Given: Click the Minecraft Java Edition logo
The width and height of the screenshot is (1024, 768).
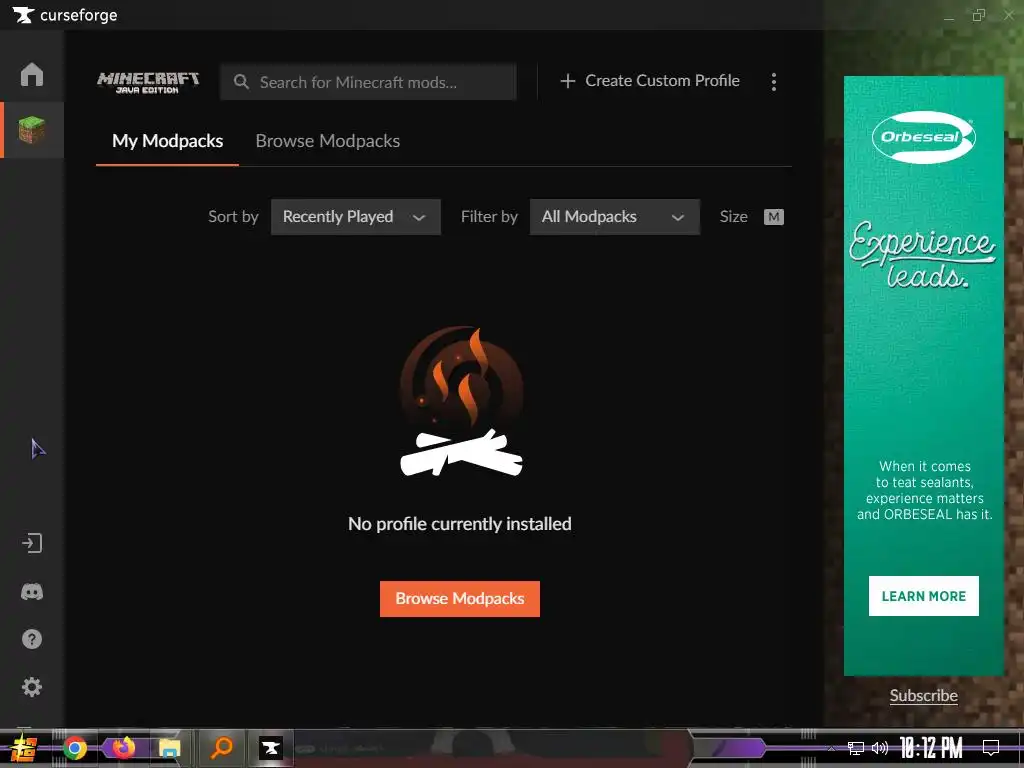Looking at the screenshot, I should tap(148, 82).
